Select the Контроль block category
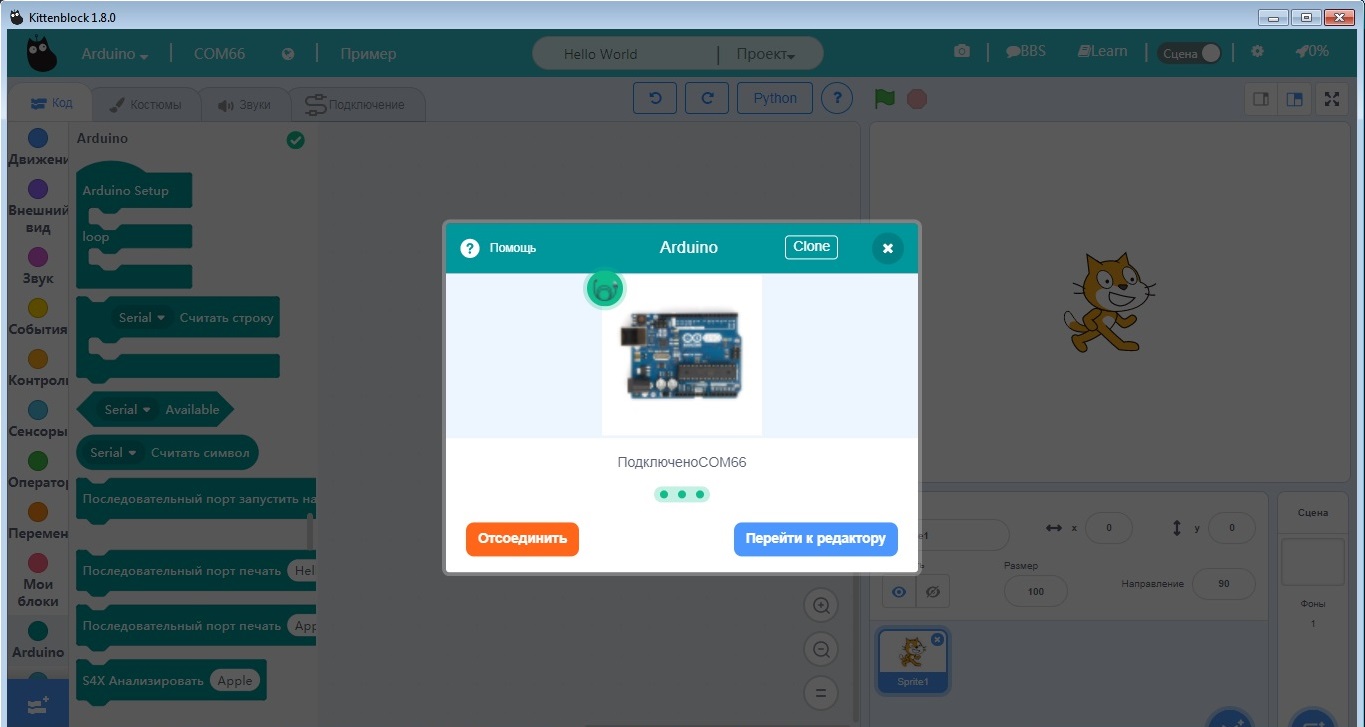The width and height of the screenshot is (1365, 727). pyautogui.click(x=38, y=368)
